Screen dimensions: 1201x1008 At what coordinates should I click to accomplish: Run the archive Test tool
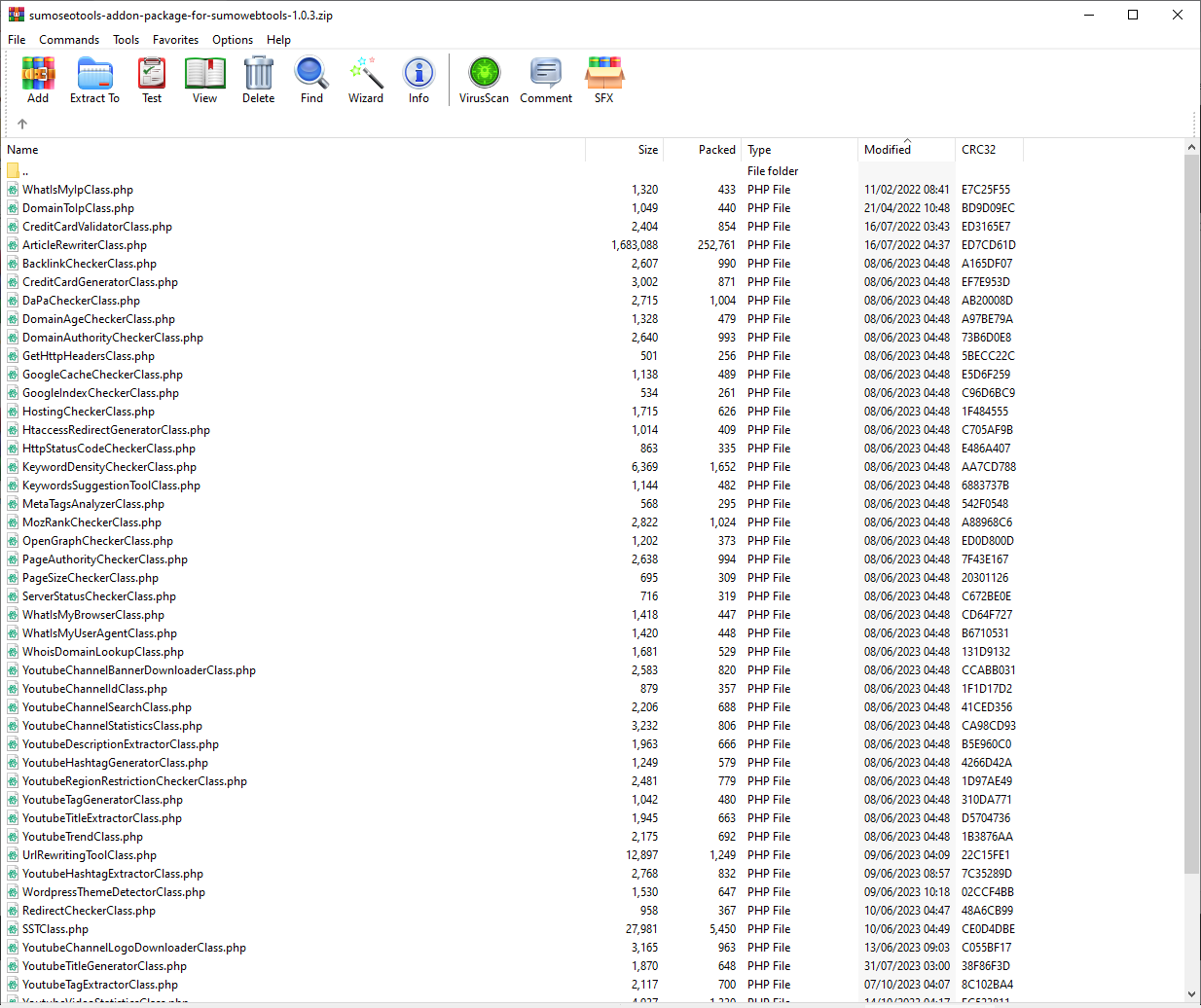152,79
